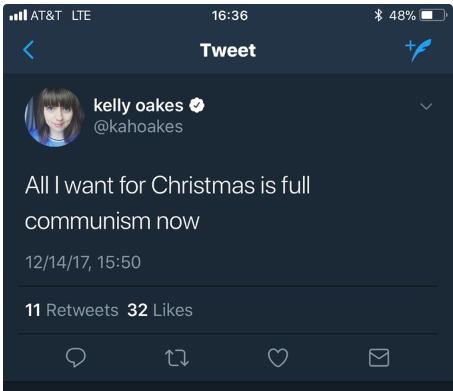The width and height of the screenshot is (453, 391).
Task: Select the tweet text about Christmas
Action: pos(168,203)
